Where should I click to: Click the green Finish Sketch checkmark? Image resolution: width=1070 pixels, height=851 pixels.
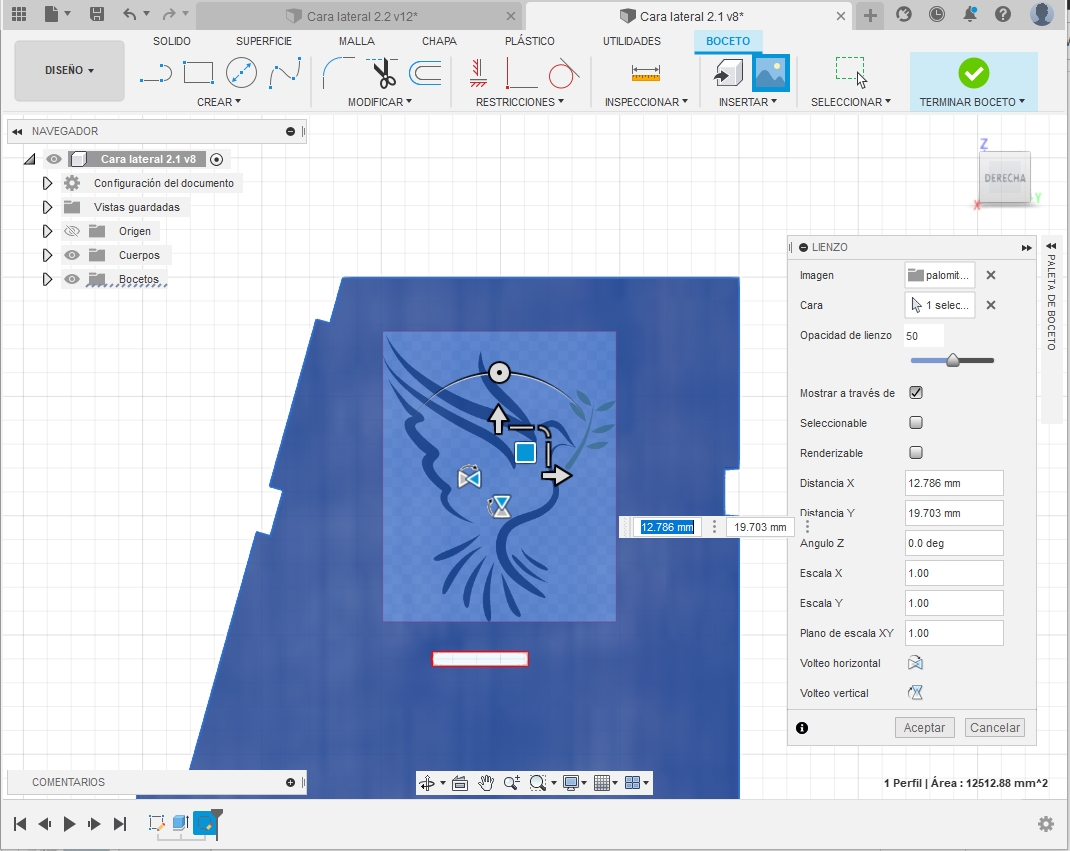[x=974, y=72]
